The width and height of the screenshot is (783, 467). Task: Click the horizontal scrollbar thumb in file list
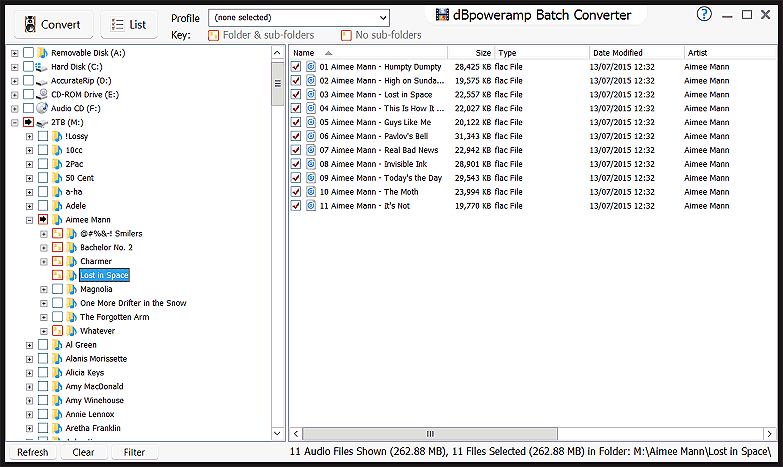point(430,434)
